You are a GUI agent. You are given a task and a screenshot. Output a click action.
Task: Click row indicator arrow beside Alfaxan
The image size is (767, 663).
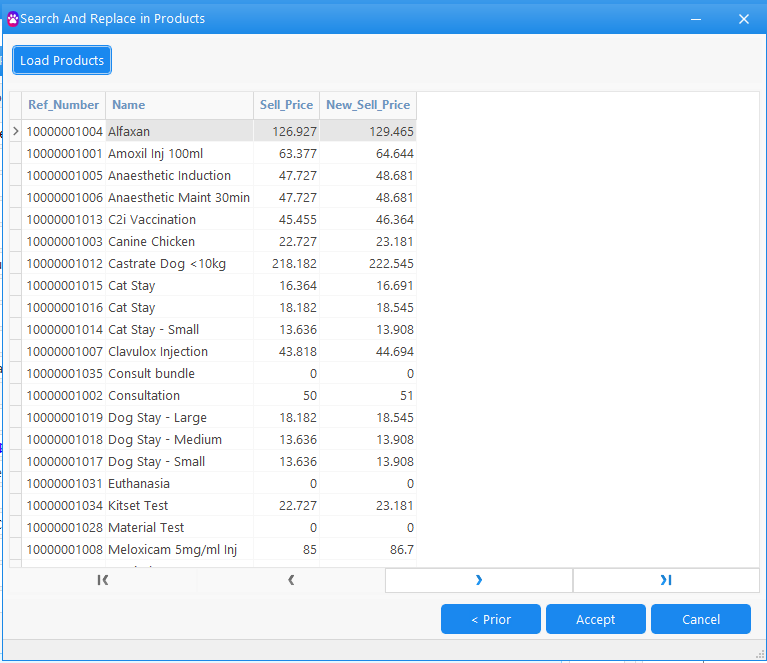[x=15, y=131]
